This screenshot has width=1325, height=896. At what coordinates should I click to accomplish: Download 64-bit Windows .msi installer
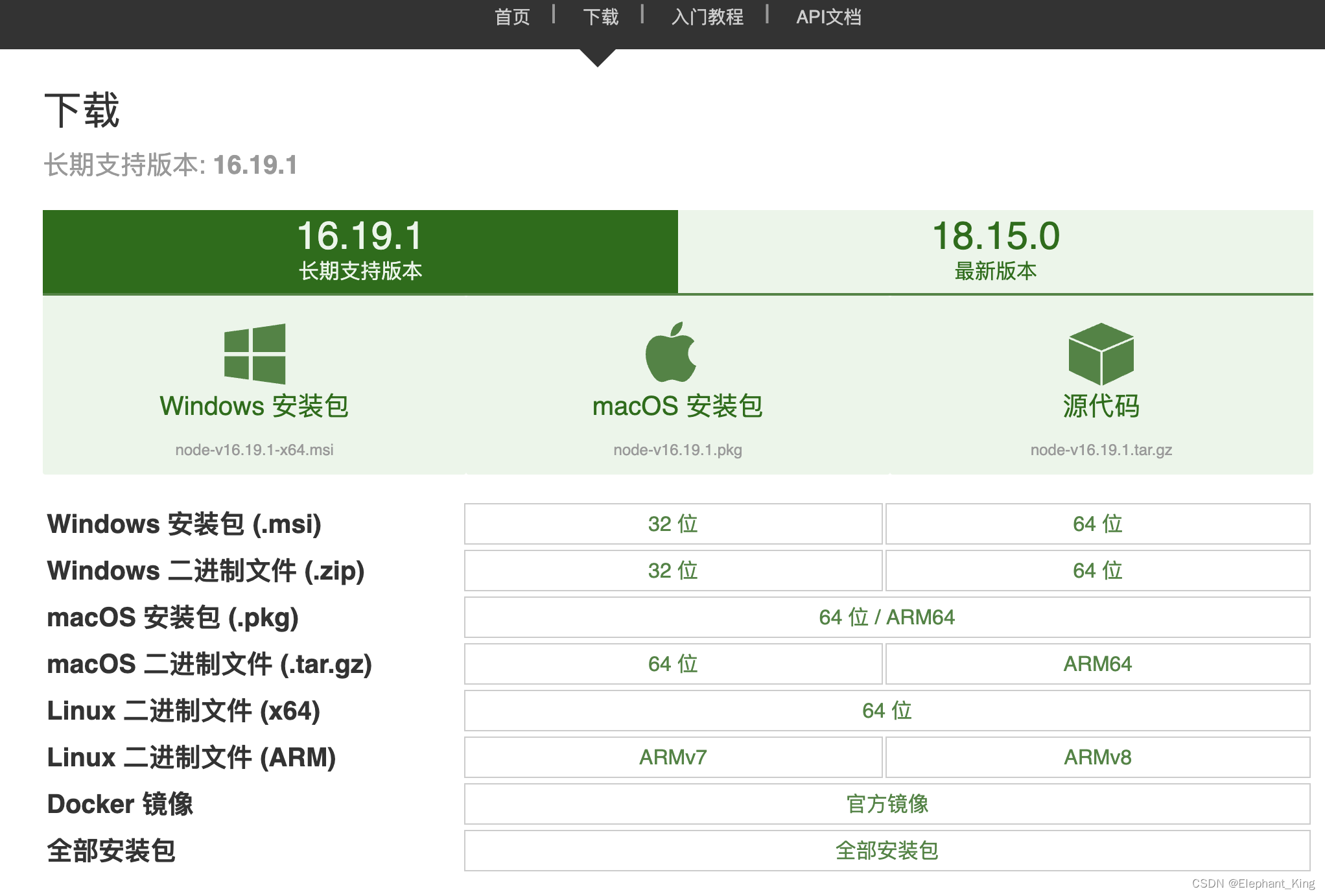click(1097, 524)
